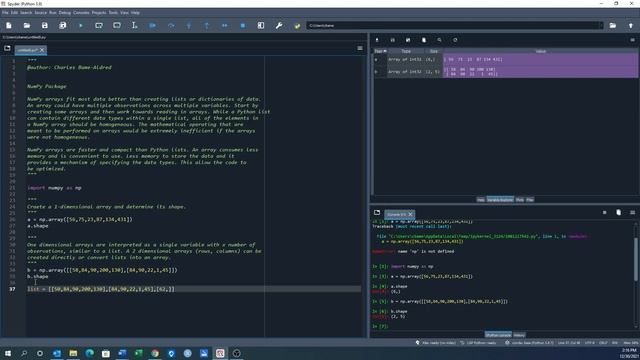Open the Edit menu

coord(14,13)
